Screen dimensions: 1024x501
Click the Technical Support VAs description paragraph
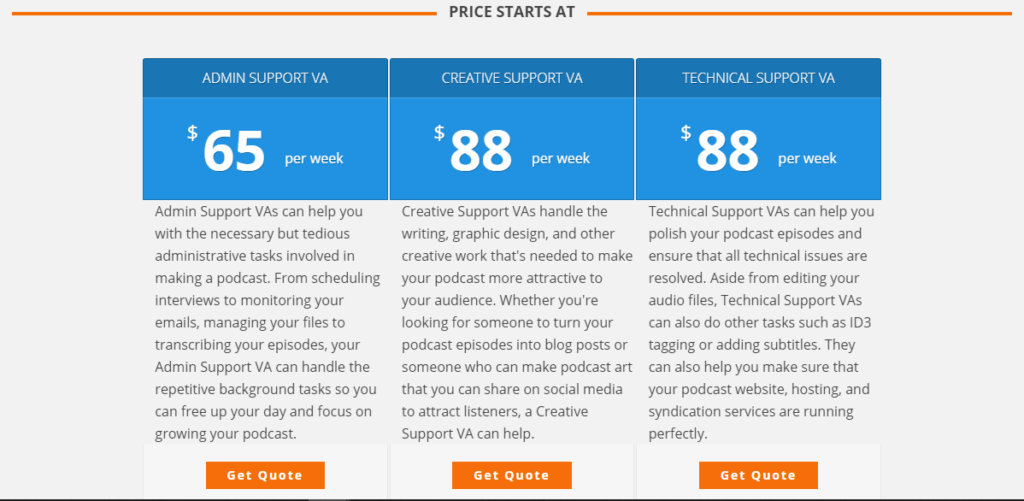761,323
